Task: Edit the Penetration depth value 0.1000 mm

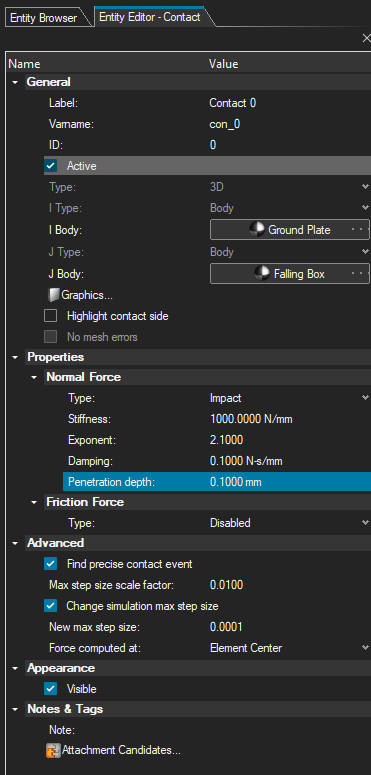Action: 236,482
